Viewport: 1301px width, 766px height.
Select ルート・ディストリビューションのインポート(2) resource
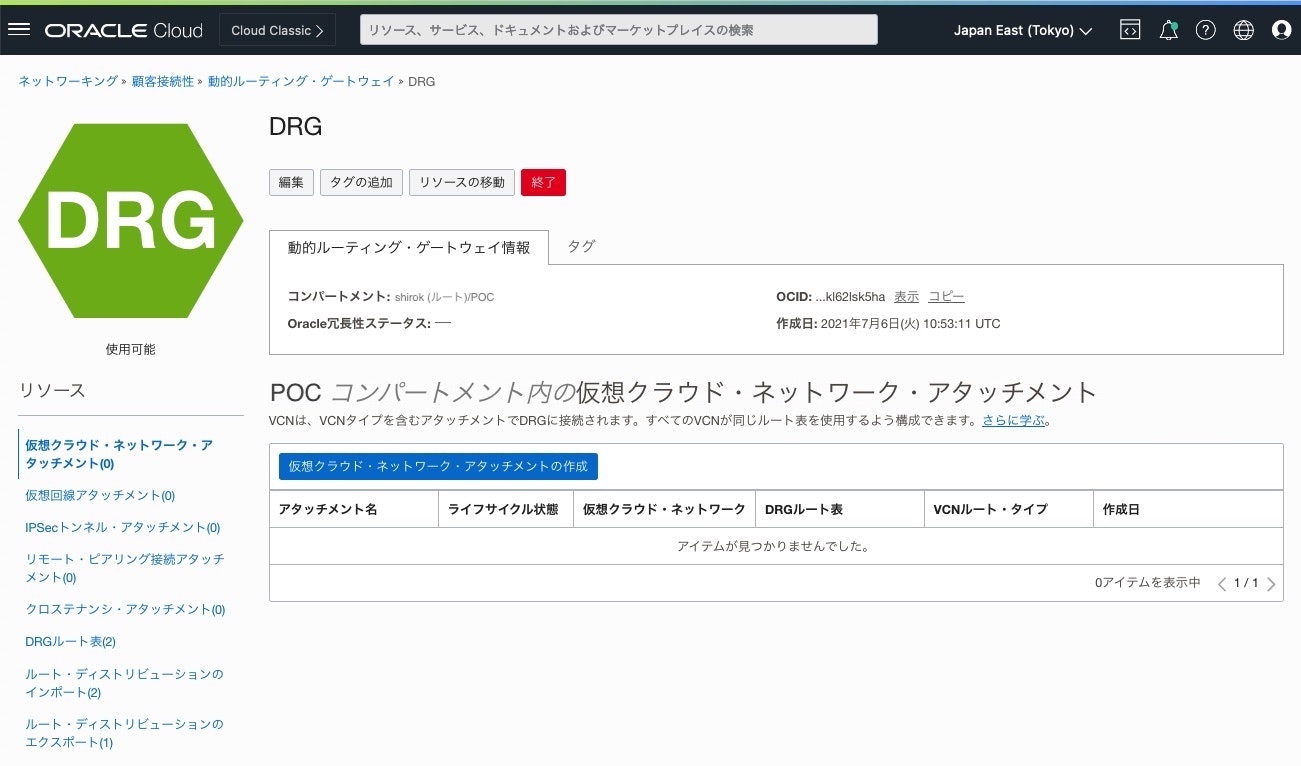click(x=124, y=683)
